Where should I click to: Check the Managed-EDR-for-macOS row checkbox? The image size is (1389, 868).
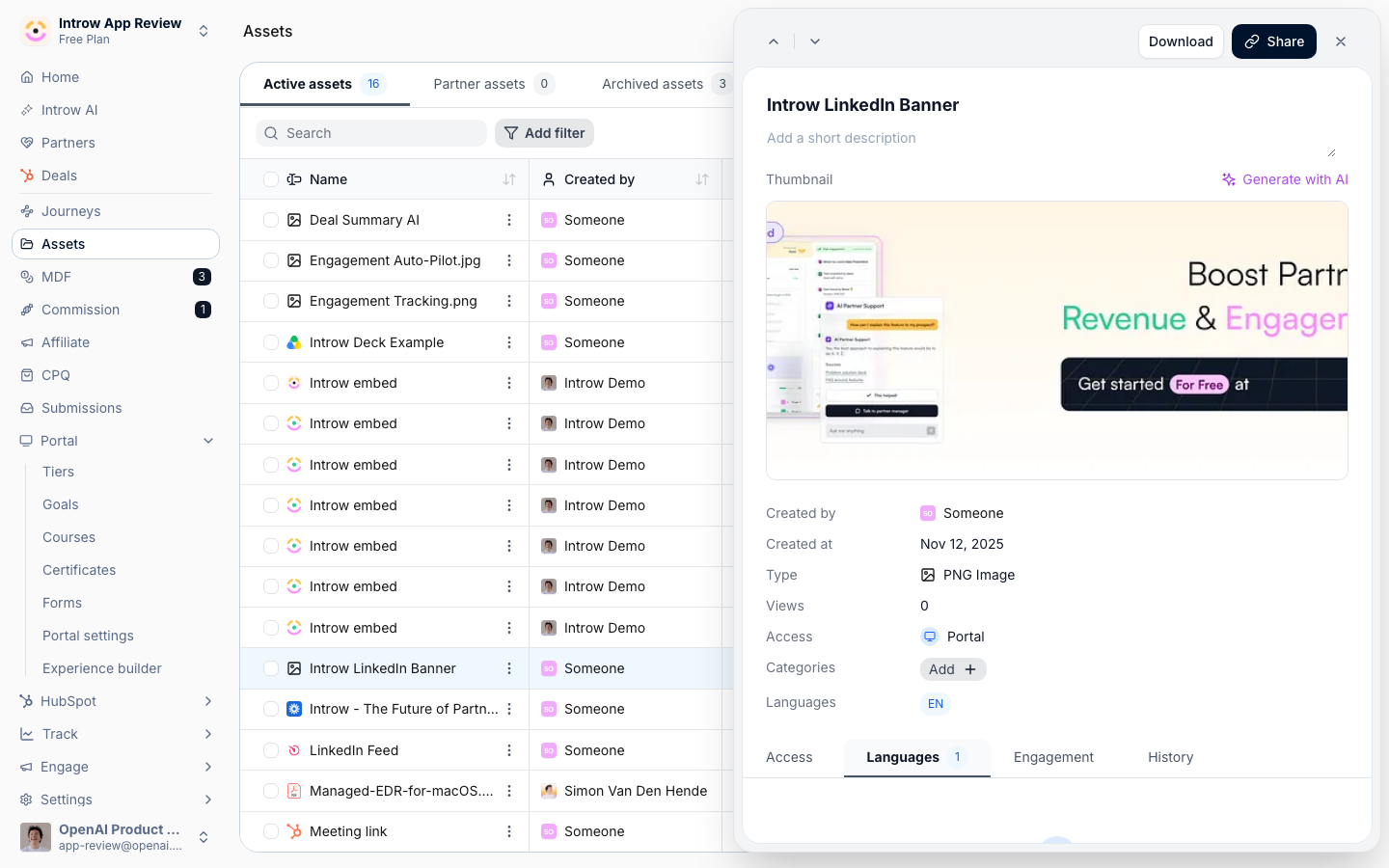pyautogui.click(x=271, y=791)
